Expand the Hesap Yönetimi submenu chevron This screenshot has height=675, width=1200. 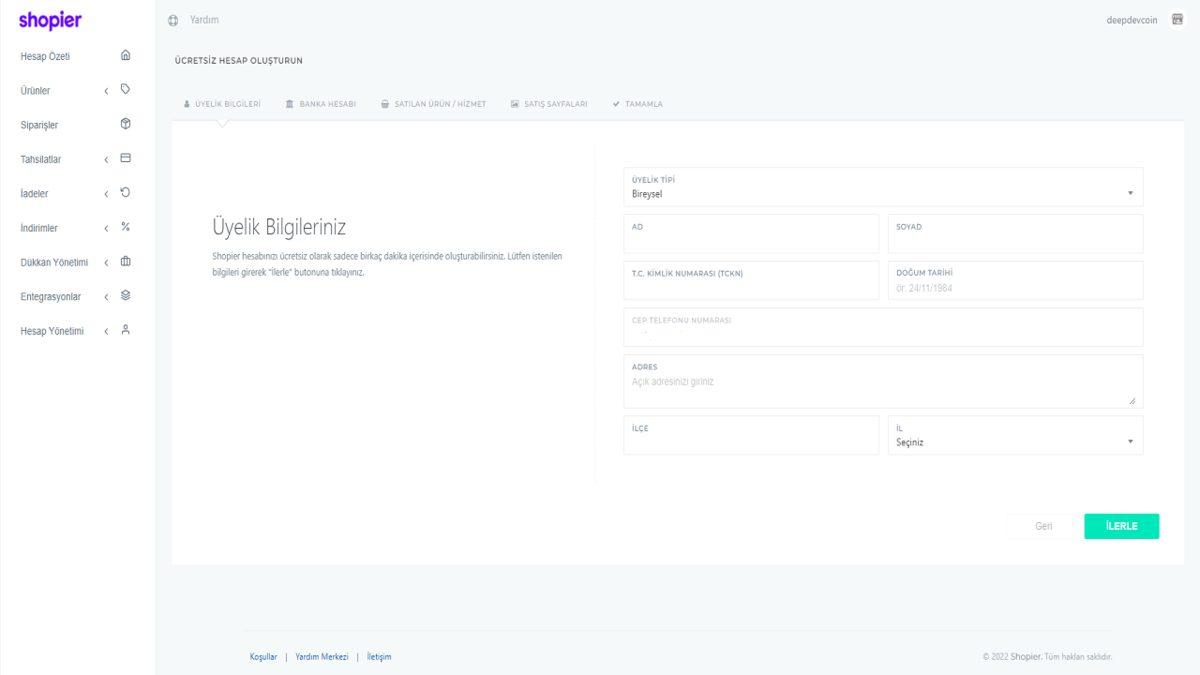click(x=106, y=331)
